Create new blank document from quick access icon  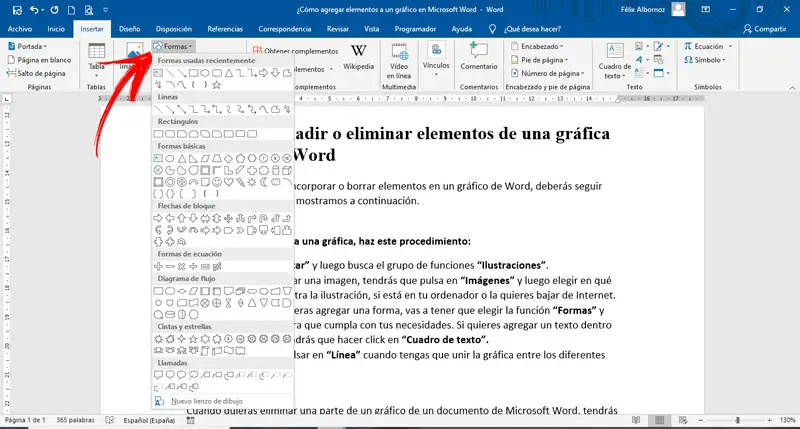[71, 9]
